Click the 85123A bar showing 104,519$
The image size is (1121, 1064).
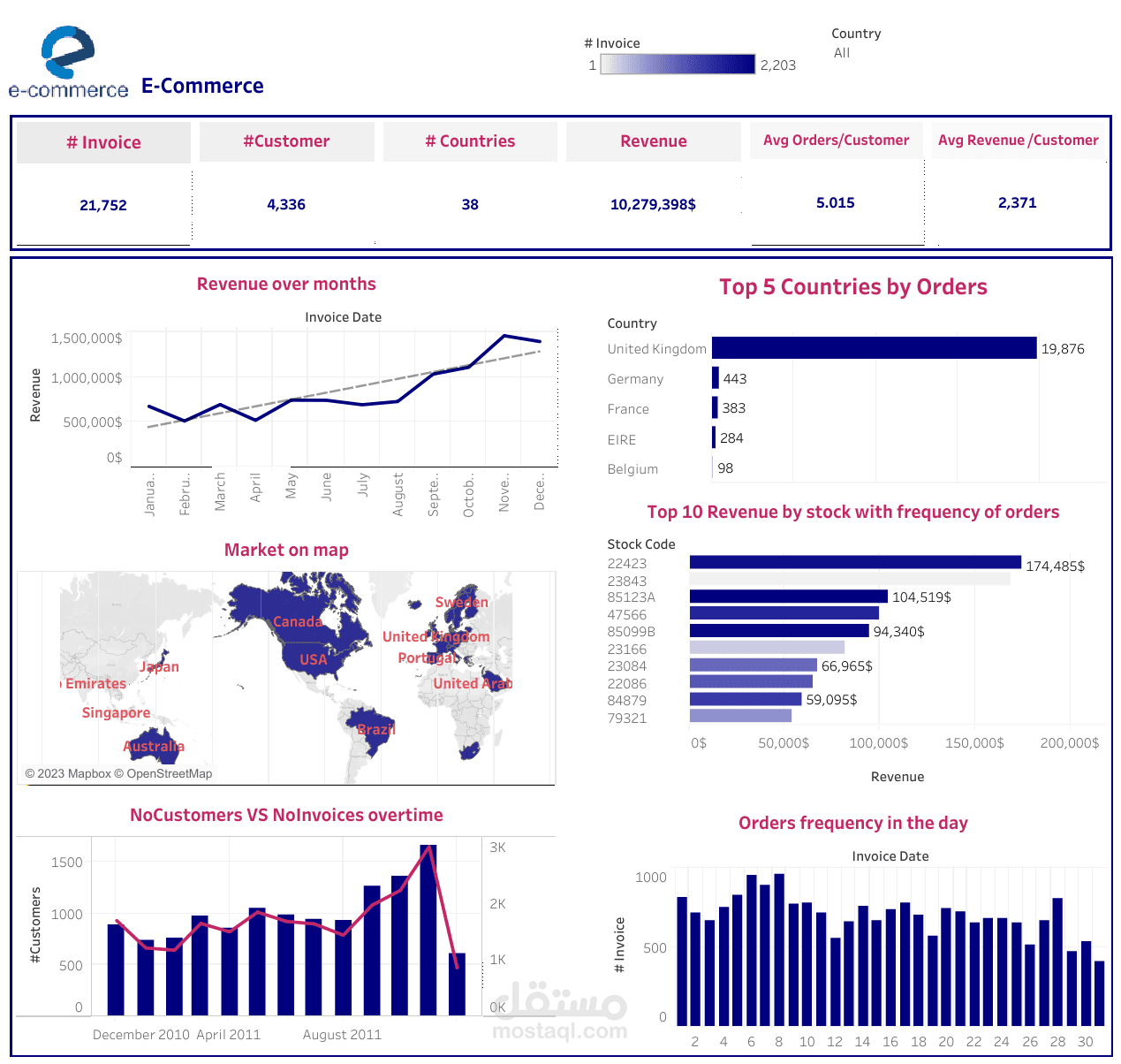[x=789, y=597]
